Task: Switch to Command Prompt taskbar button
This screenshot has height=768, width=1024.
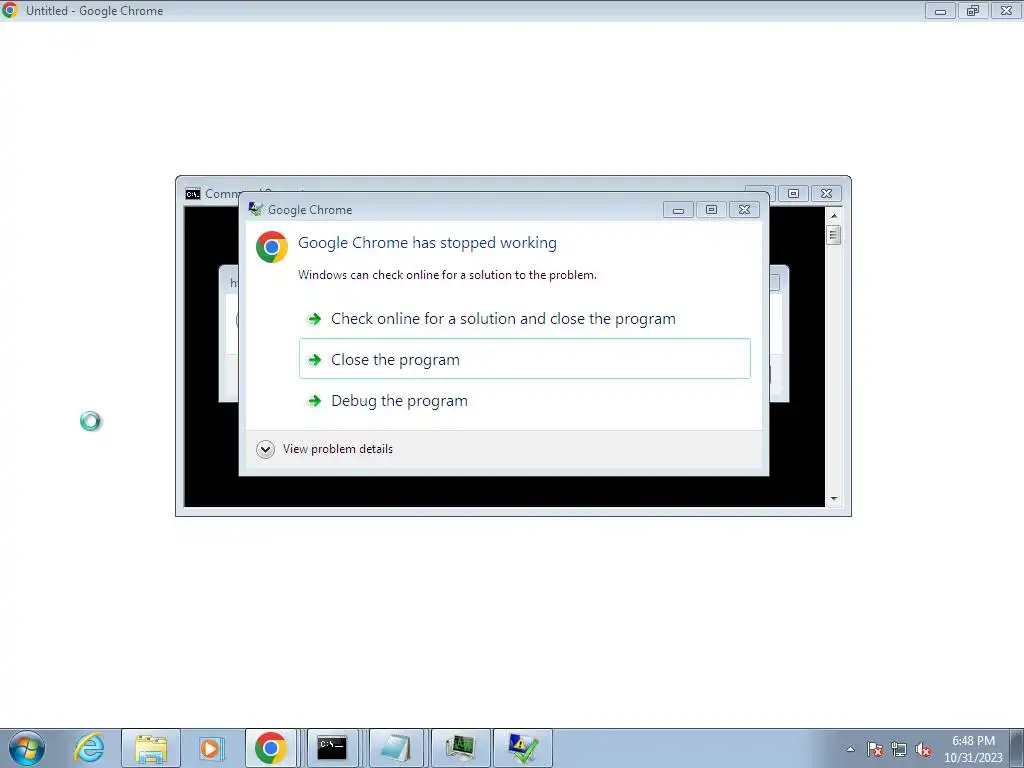Action: [x=332, y=748]
